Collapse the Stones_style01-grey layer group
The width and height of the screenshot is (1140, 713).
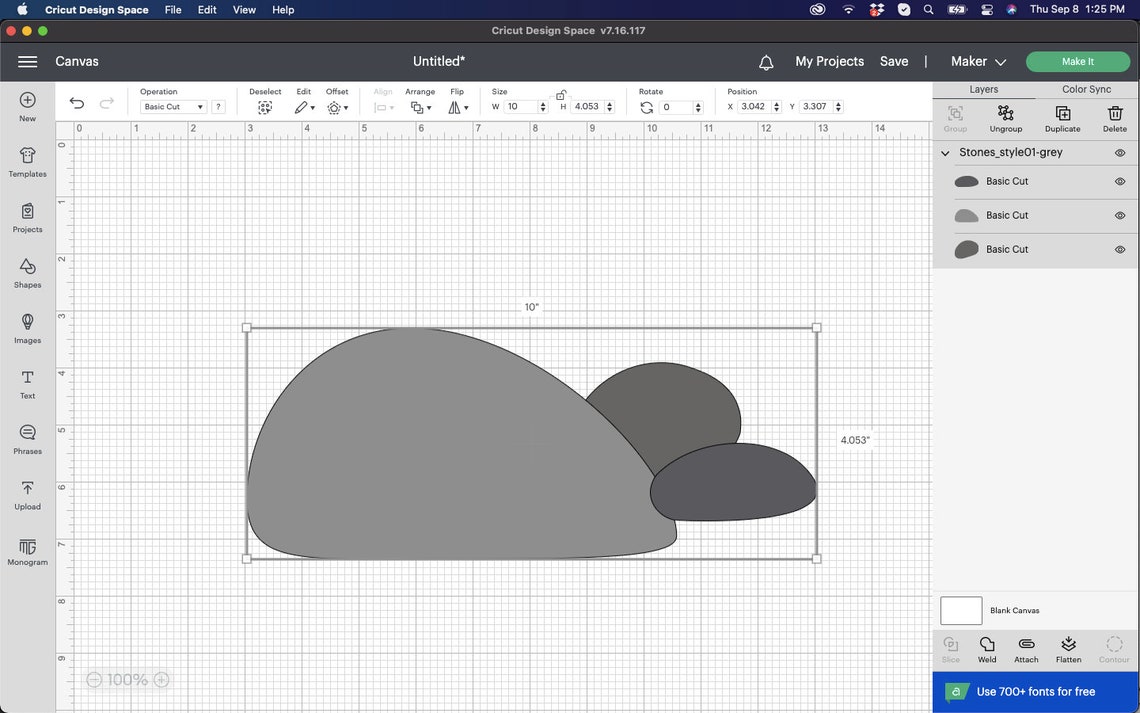click(x=944, y=152)
